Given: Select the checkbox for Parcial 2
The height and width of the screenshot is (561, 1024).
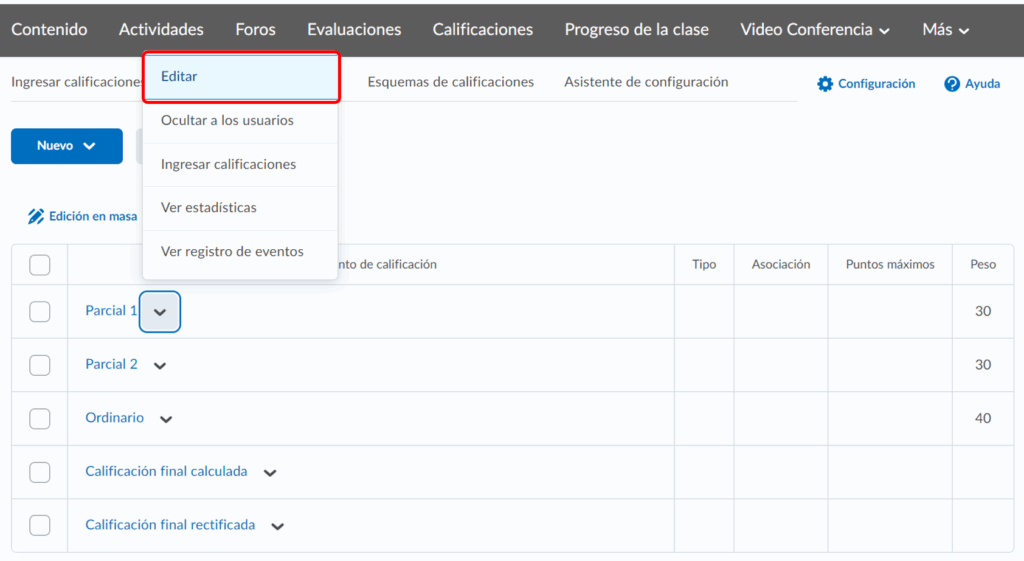Looking at the screenshot, I should (40, 365).
